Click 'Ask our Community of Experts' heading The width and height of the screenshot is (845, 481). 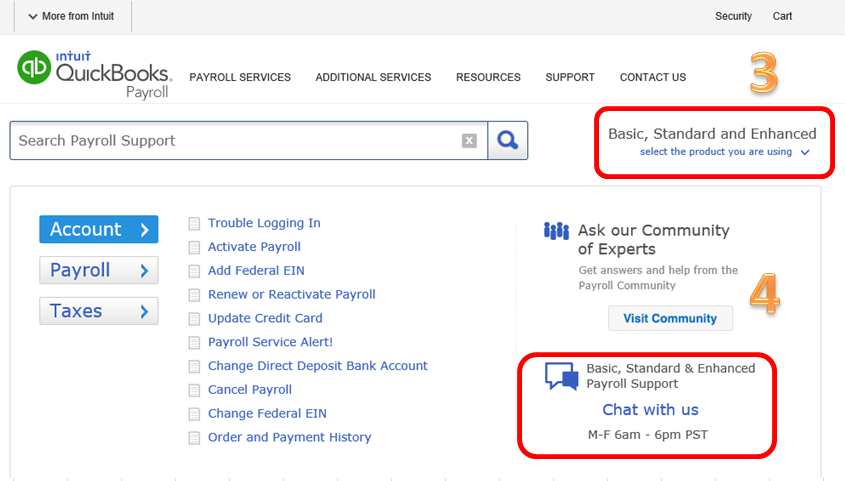pyautogui.click(x=654, y=240)
